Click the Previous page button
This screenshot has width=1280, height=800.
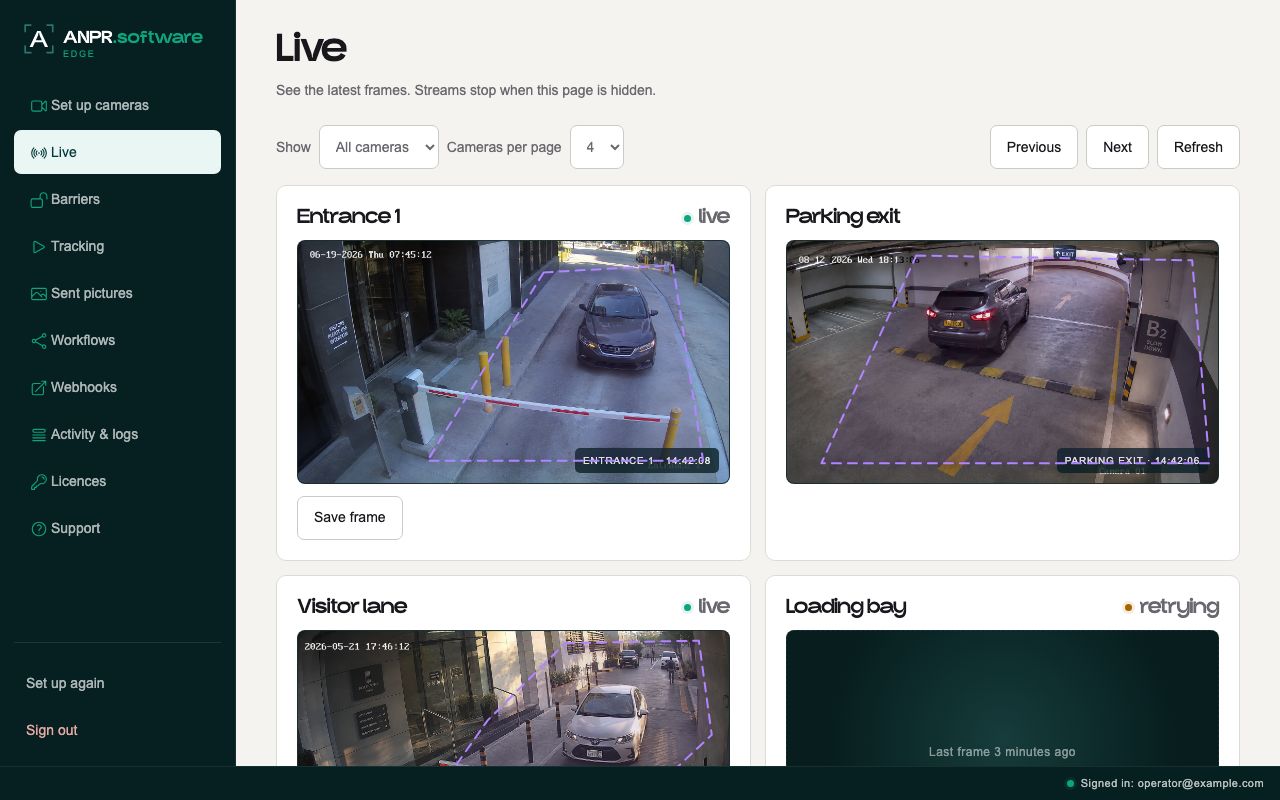[x=1034, y=147]
